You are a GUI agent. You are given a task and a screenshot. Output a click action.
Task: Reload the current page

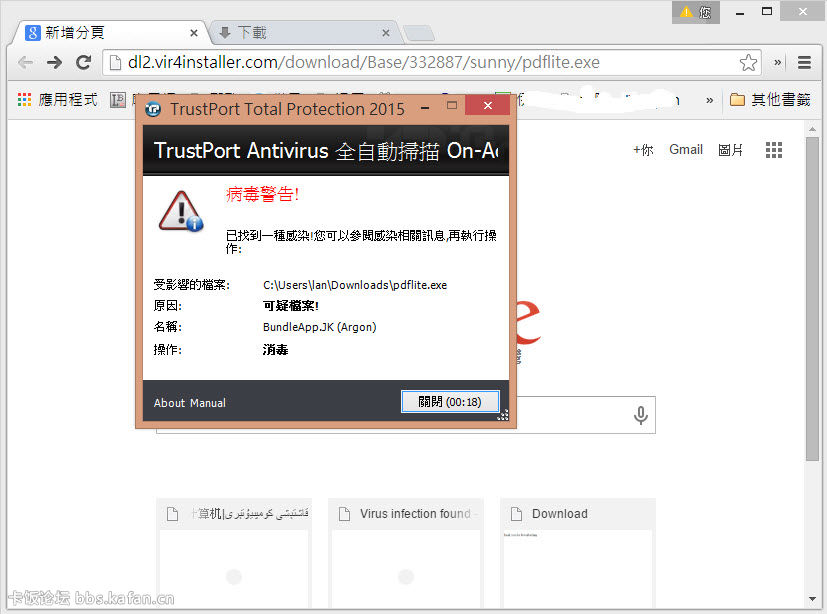[x=84, y=62]
